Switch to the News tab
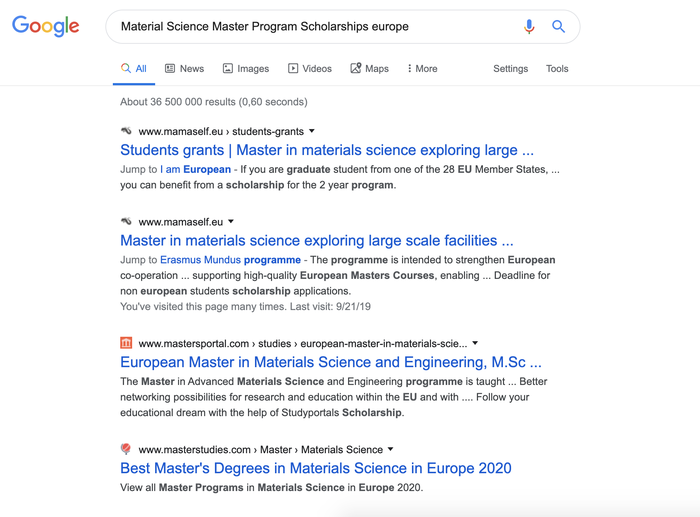Screen dimensions: 700x517 (184, 69)
